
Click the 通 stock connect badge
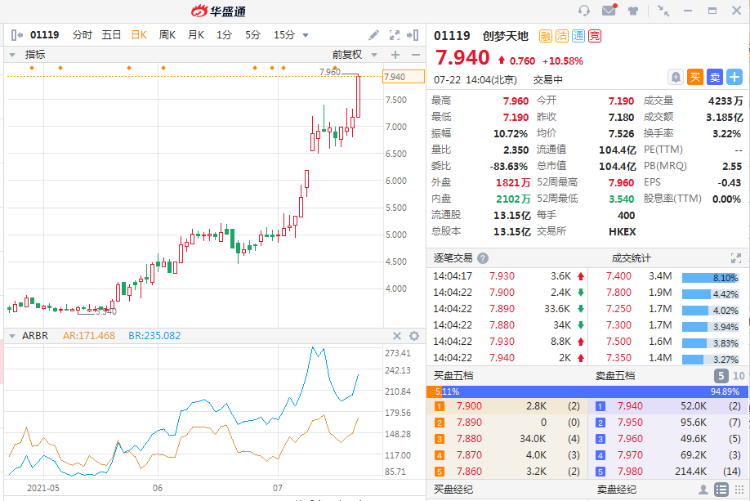click(578, 36)
